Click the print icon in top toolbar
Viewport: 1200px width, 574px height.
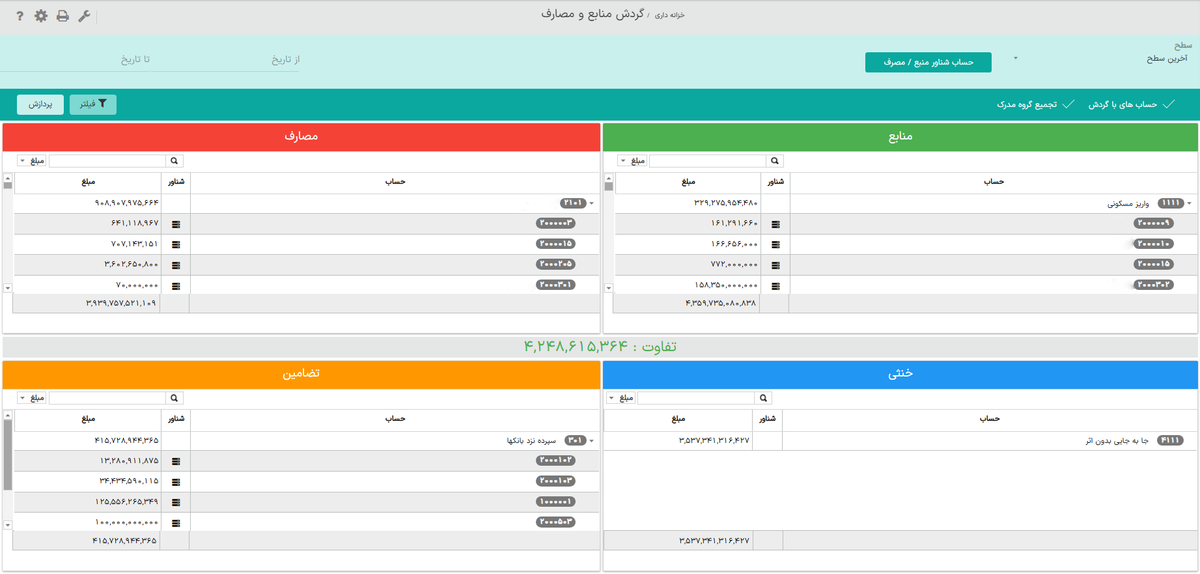click(x=62, y=17)
